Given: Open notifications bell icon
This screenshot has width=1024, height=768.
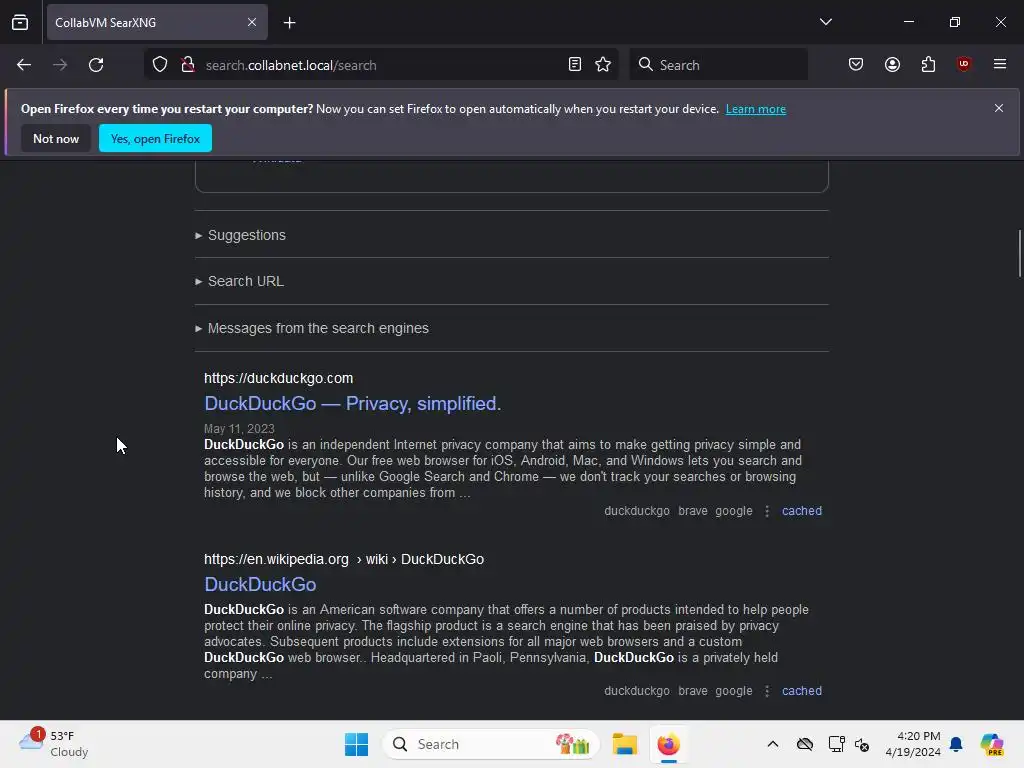Looking at the screenshot, I should pyautogui.click(x=956, y=744).
